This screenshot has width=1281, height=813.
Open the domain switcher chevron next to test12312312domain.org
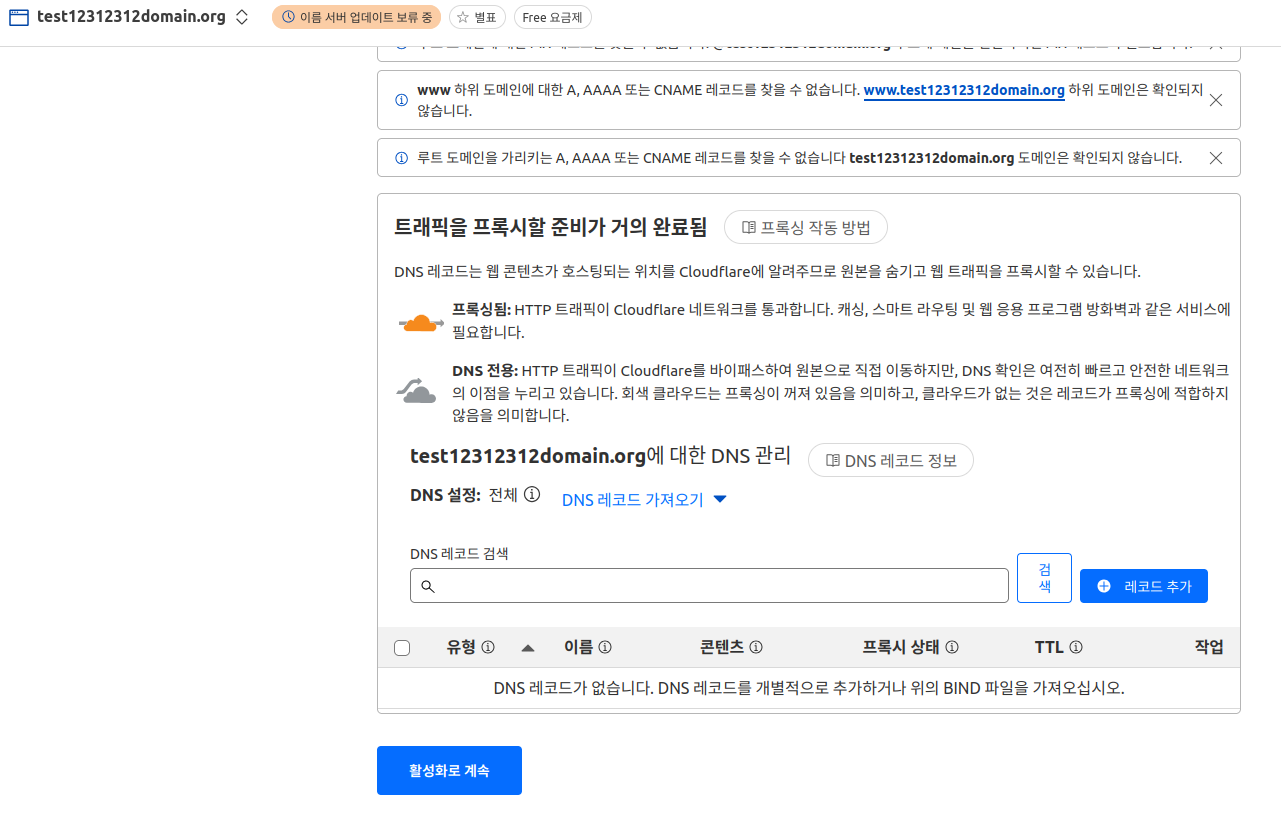coord(242,17)
